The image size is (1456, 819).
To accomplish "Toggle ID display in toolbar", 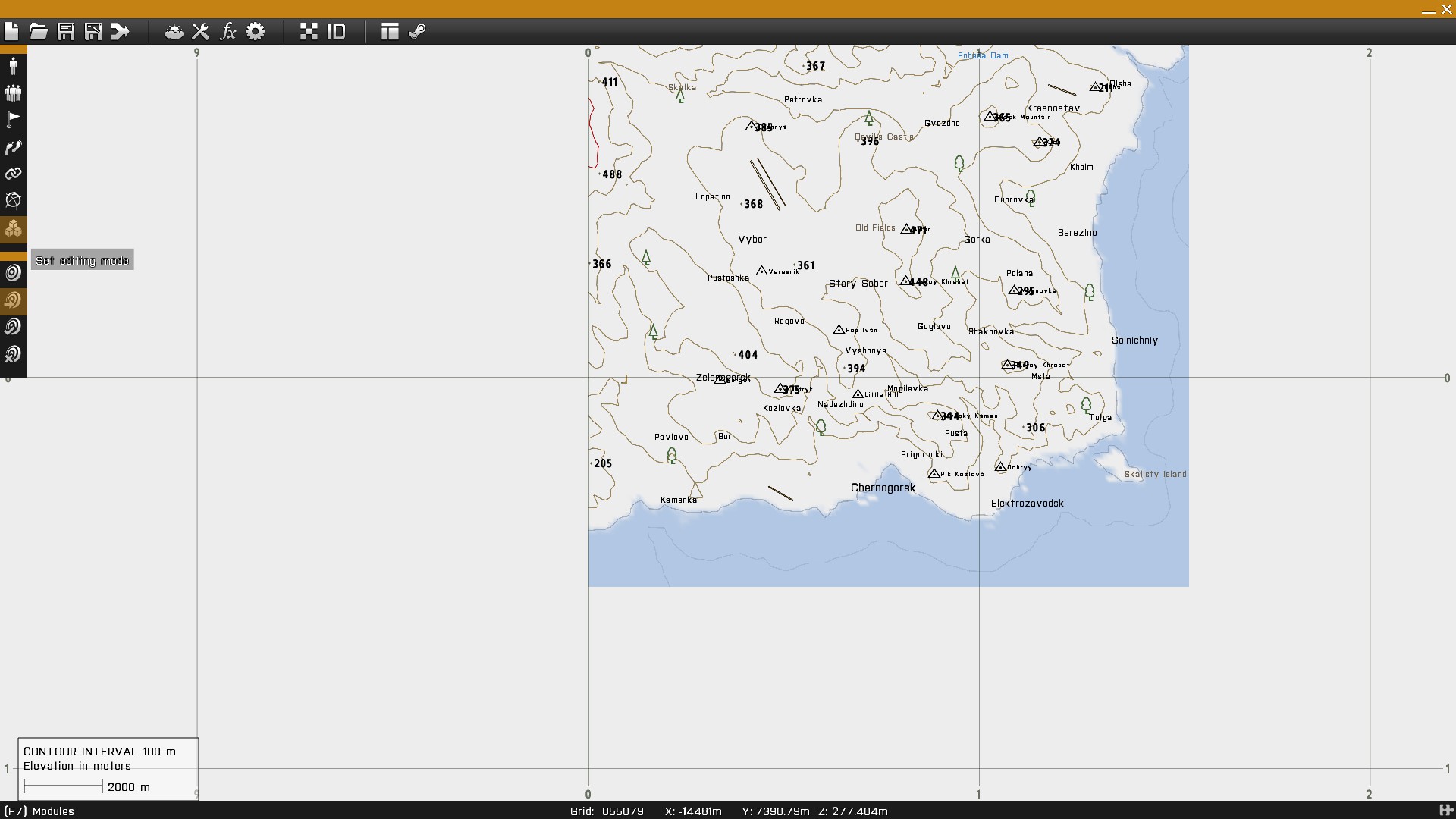I will [336, 31].
